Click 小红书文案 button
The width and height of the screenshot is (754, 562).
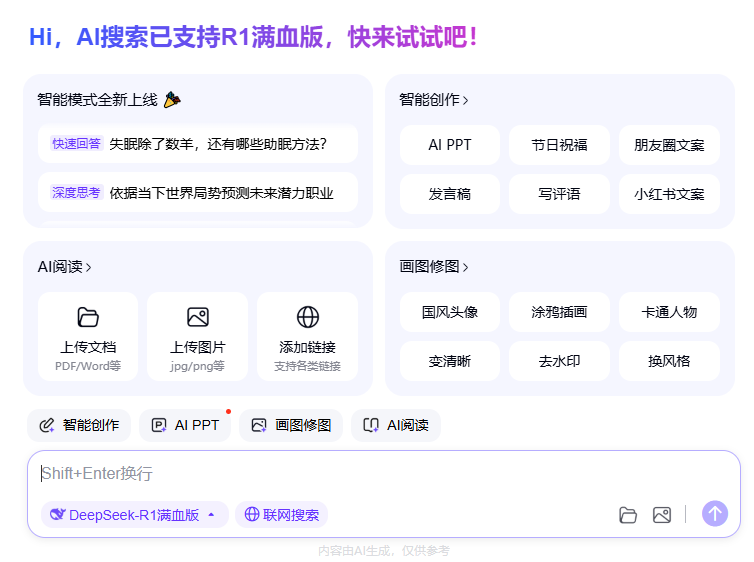click(x=669, y=194)
